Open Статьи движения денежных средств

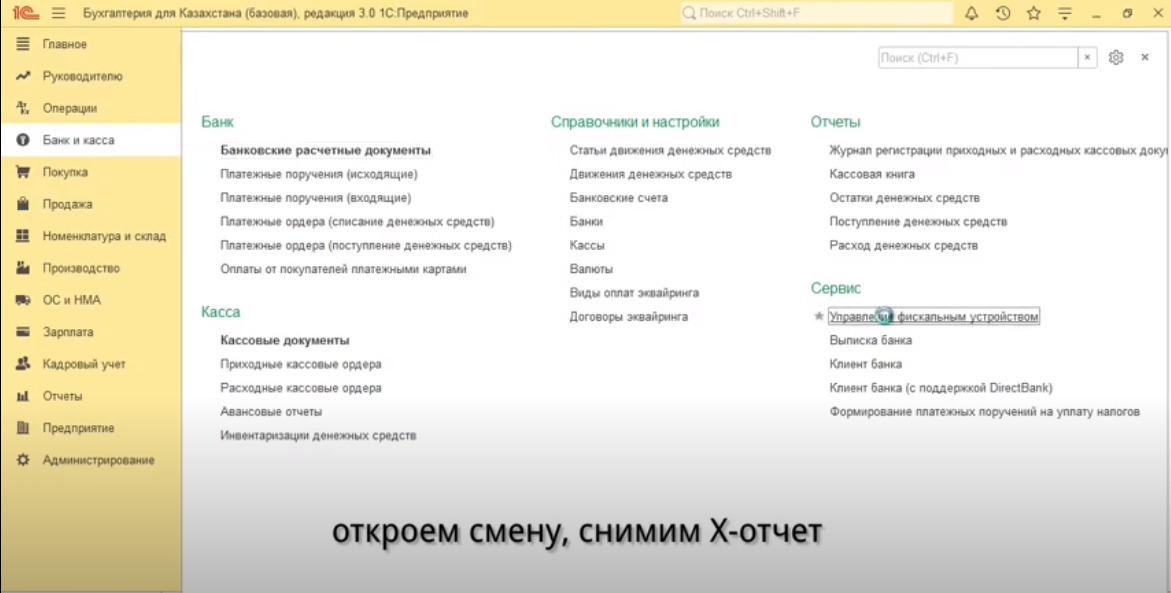[x=671, y=151]
